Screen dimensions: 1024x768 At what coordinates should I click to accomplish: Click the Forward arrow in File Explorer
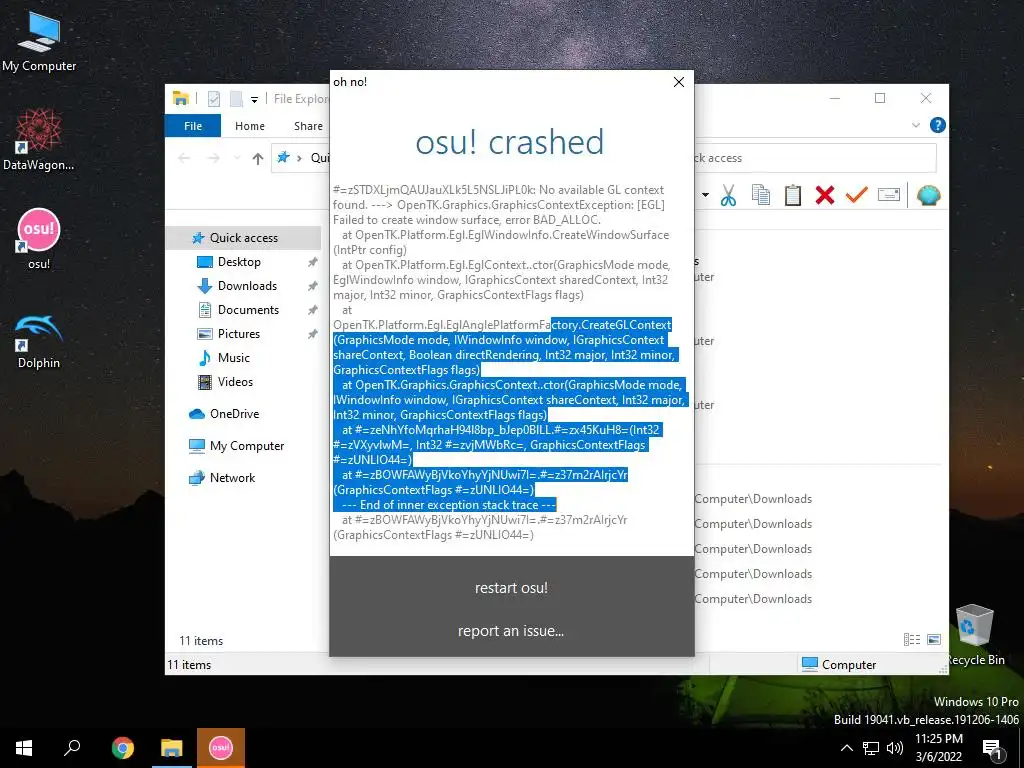(213, 158)
